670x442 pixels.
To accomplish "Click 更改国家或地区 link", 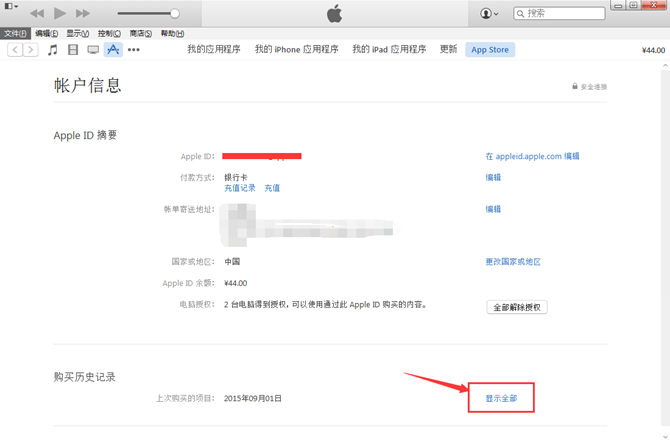I will pyautogui.click(x=513, y=261).
